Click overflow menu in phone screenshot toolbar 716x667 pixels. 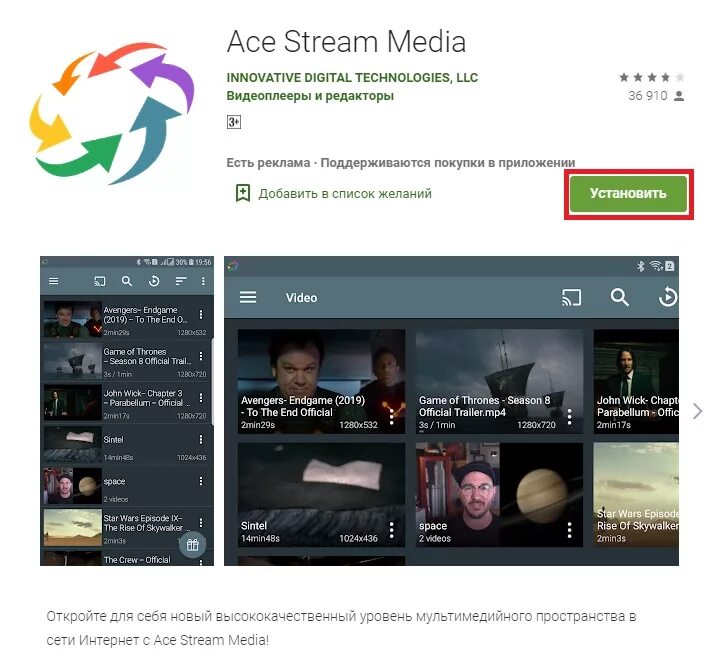tap(203, 281)
